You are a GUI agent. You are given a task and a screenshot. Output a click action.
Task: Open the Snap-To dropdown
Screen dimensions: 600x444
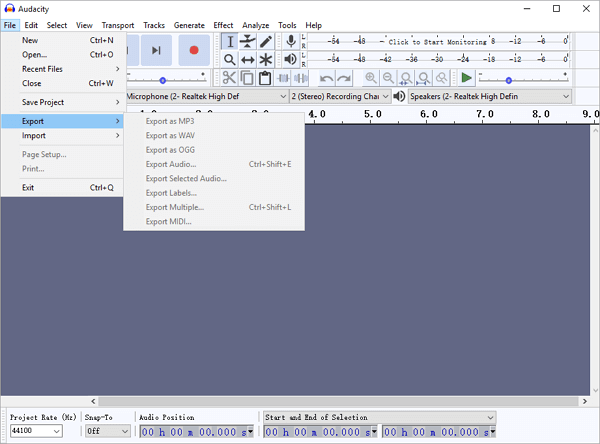coord(107,431)
